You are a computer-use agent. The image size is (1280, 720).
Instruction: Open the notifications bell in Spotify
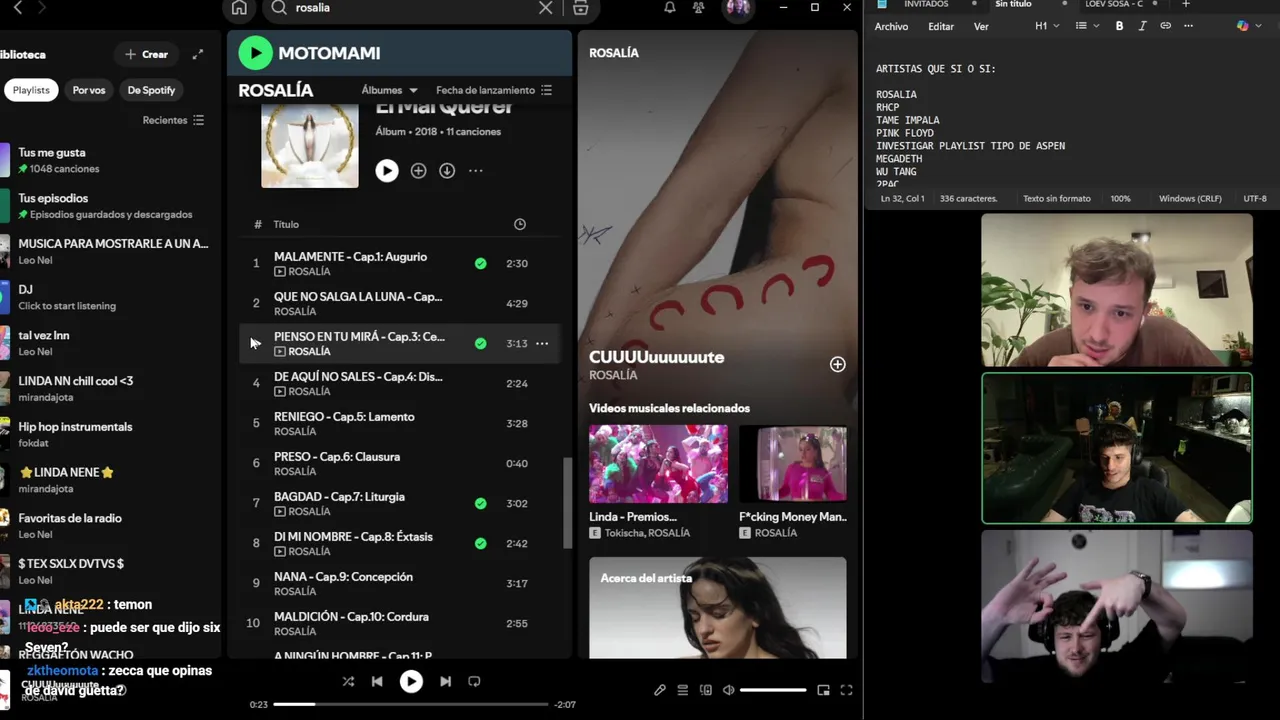(x=670, y=8)
